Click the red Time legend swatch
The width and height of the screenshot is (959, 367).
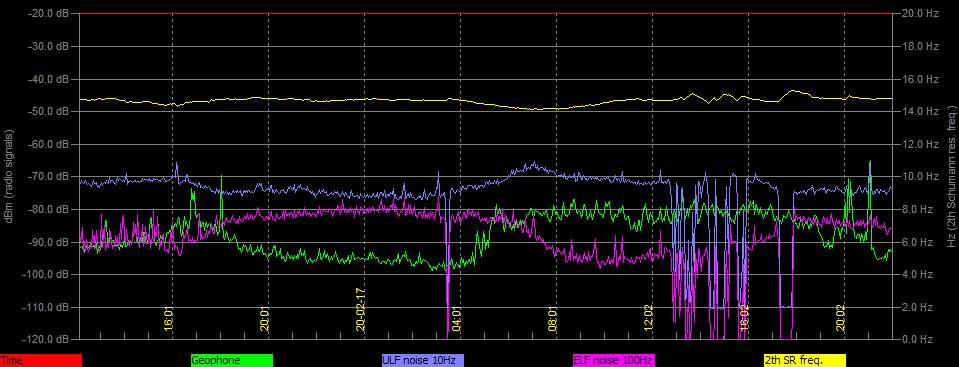41,361
